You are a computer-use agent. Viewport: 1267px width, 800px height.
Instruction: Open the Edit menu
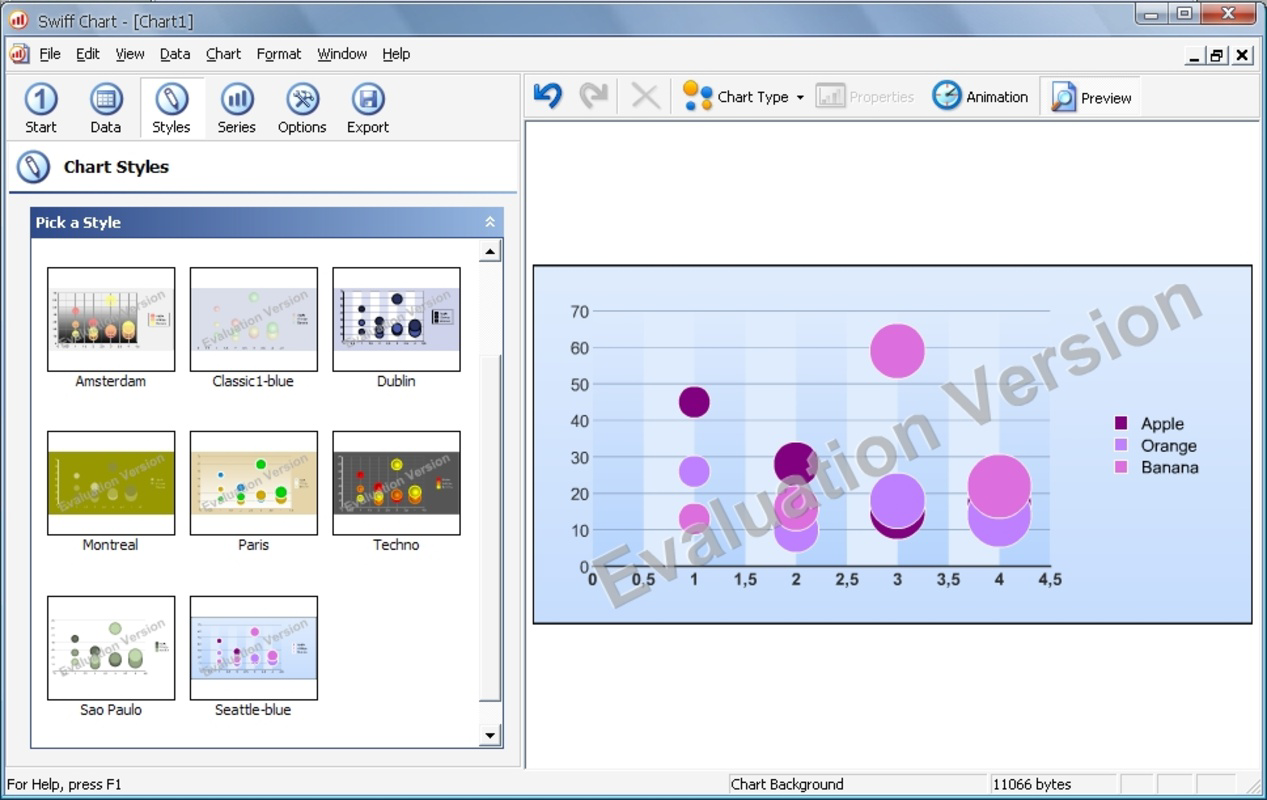tap(88, 54)
